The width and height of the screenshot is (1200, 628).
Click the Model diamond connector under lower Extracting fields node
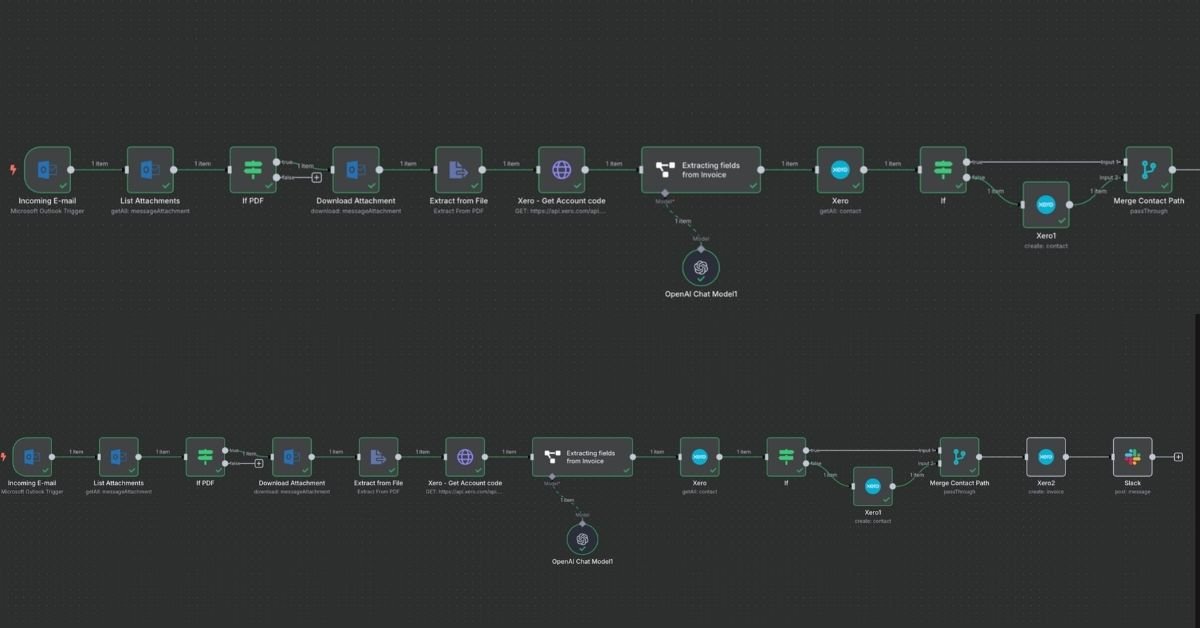(x=551, y=476)
